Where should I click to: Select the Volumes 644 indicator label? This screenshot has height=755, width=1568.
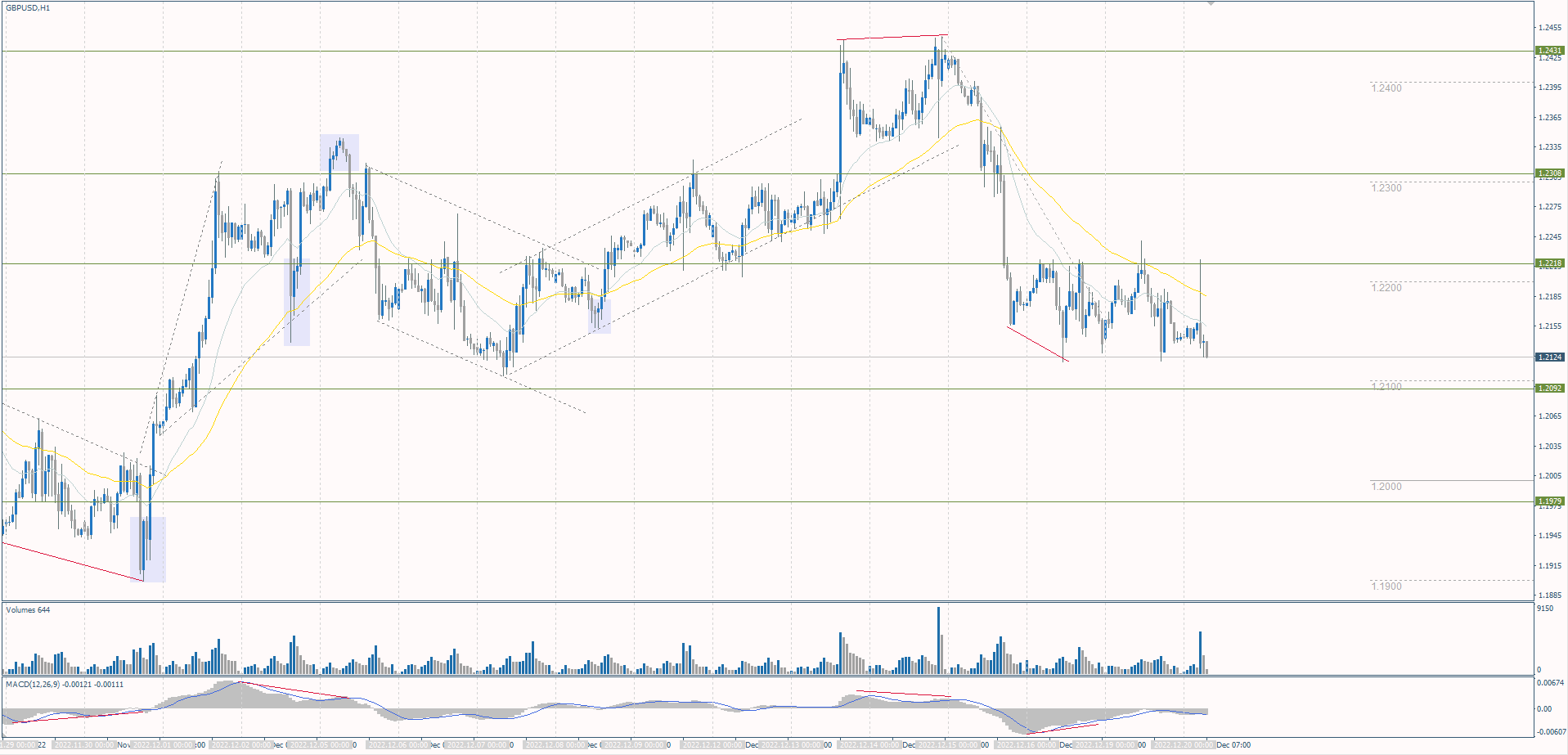[x=29, y=609]
